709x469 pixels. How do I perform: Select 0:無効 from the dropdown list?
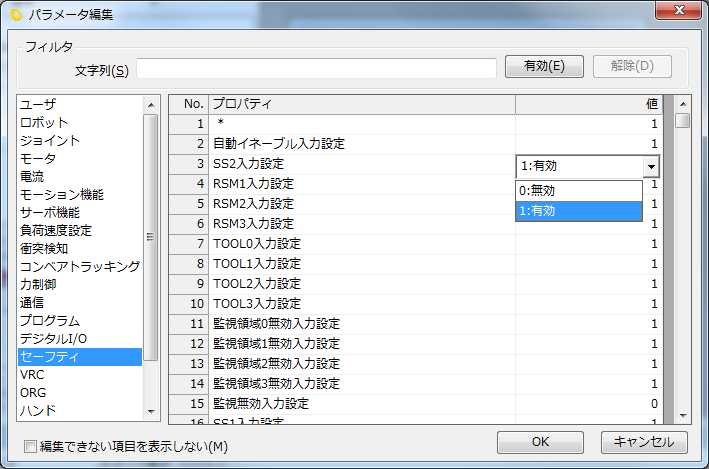tap(578, 190)
